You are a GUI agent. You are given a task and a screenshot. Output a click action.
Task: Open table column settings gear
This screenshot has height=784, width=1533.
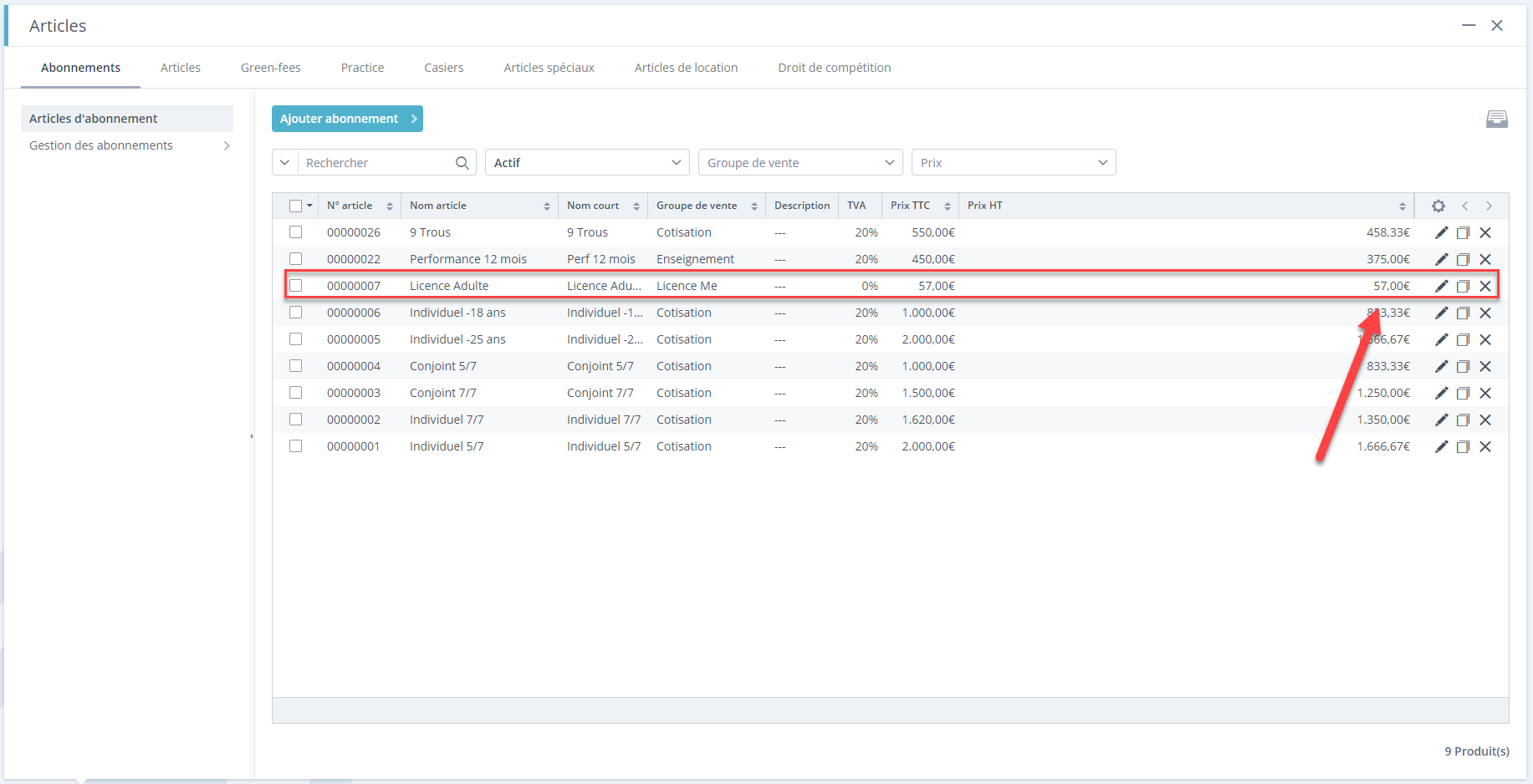tap(1438, 206)
